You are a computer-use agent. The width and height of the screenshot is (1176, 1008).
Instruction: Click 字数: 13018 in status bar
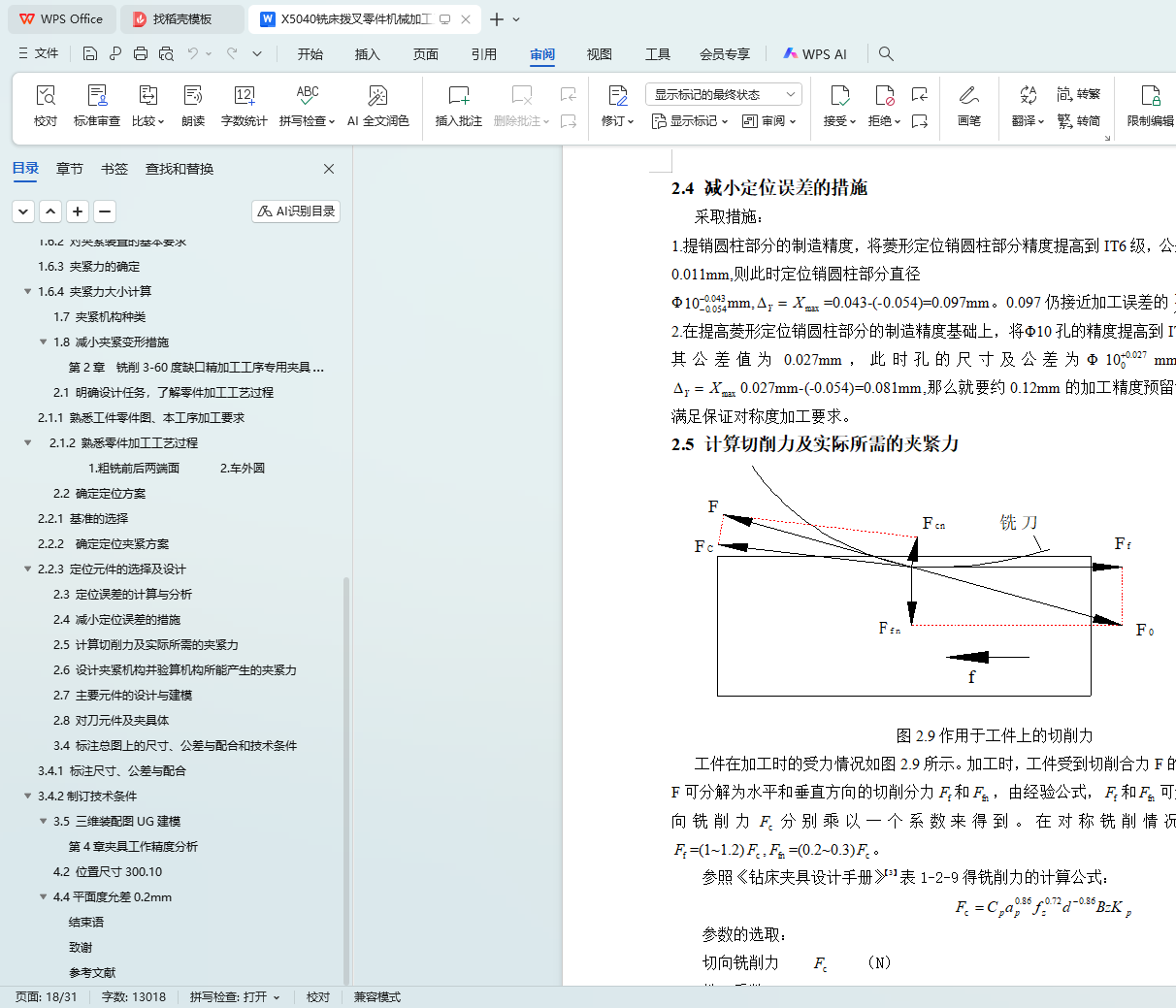tap(134, 997)
